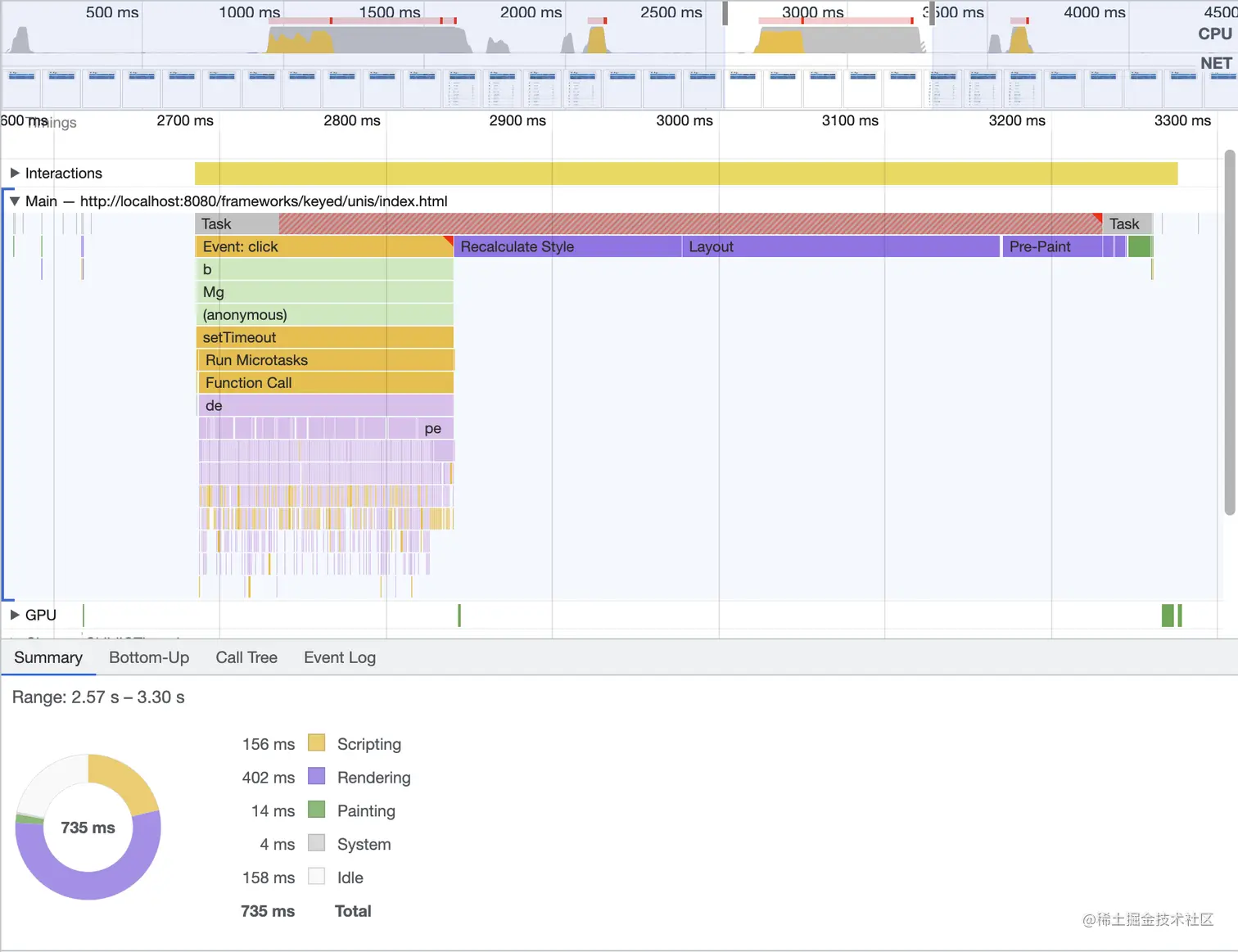Click the Rendering purple color swatch
Screen dimensions: 1238x952
click(316, 776)
